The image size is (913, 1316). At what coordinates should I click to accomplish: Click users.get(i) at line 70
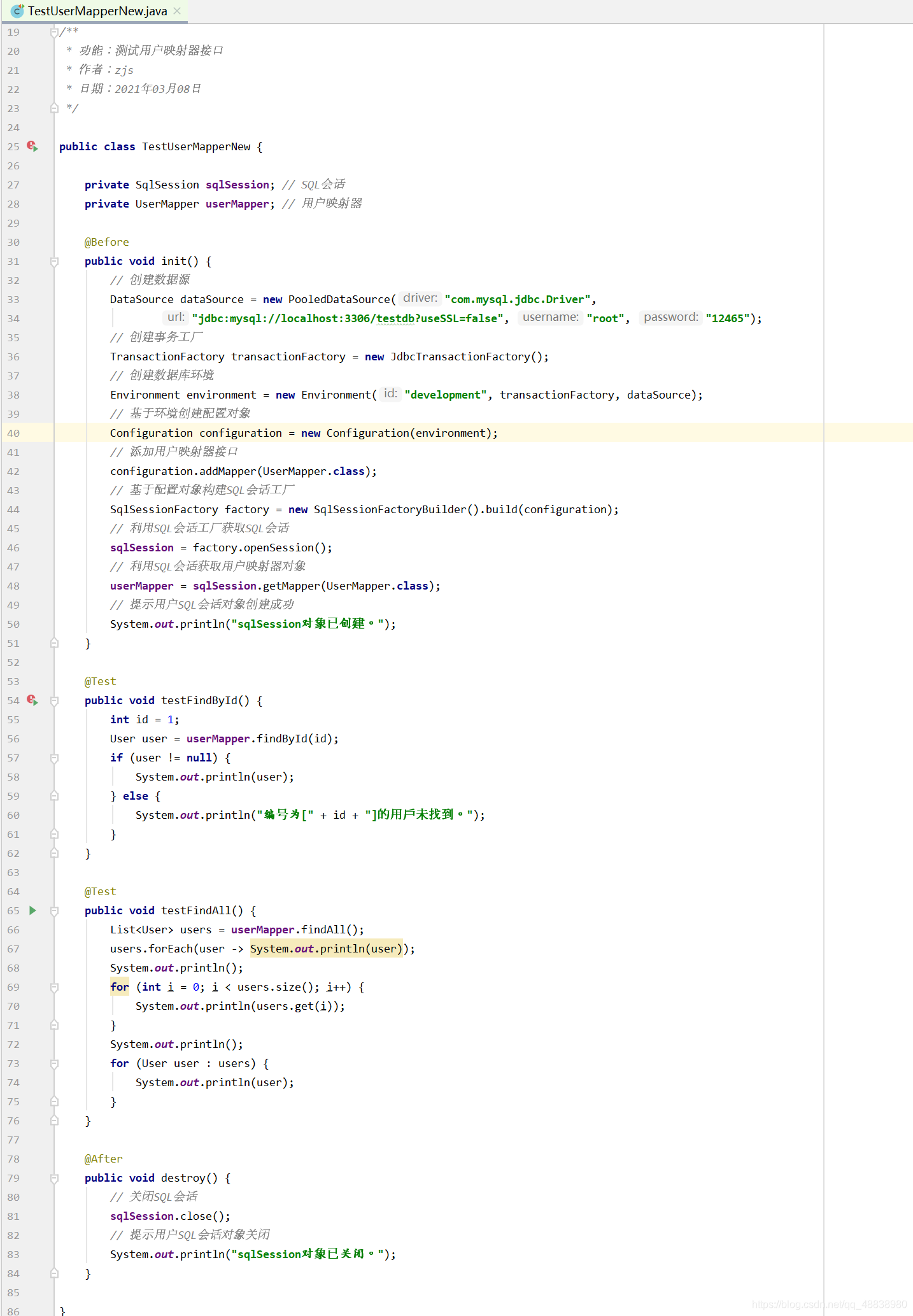point(295,1006)
